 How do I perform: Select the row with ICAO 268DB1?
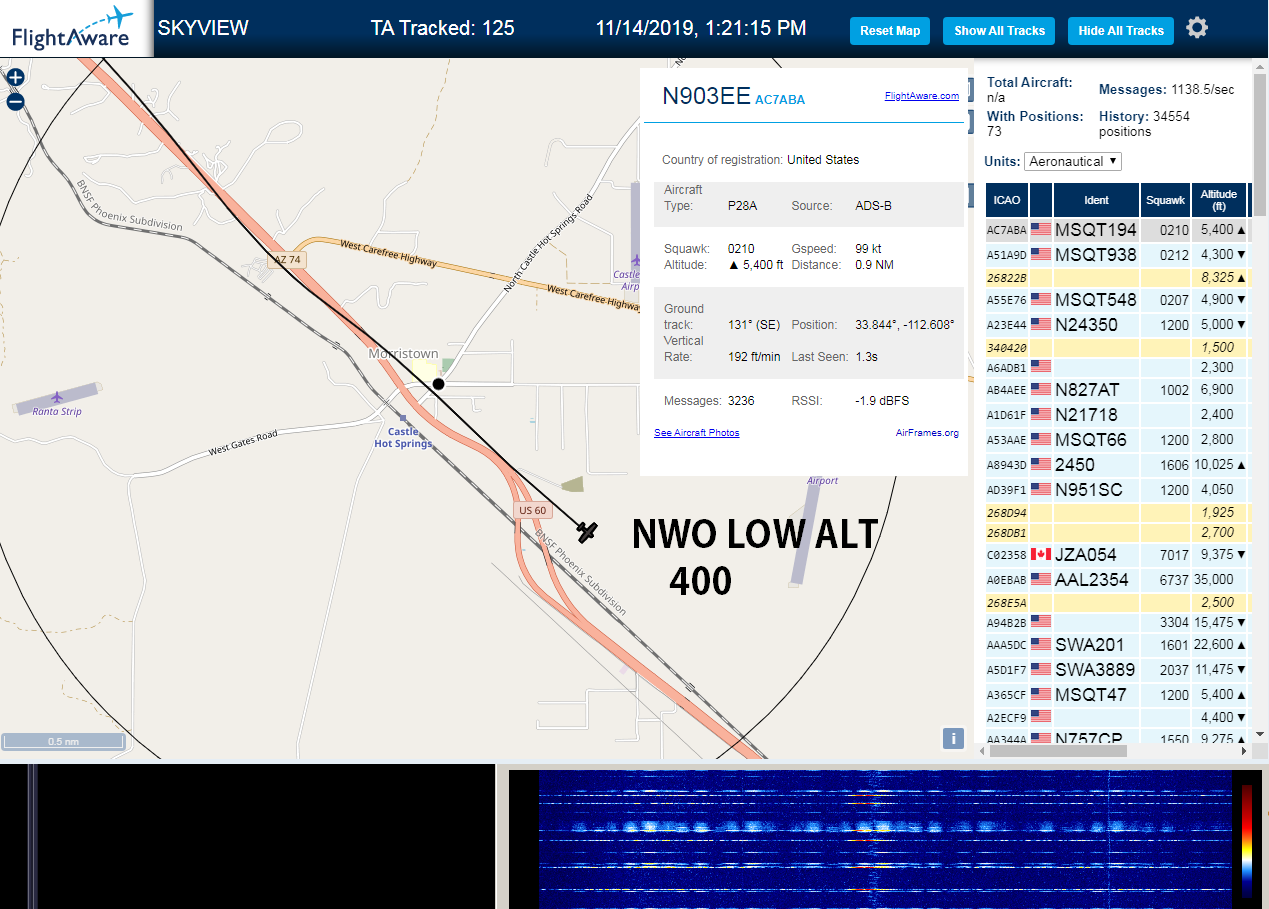(1117, 533)
